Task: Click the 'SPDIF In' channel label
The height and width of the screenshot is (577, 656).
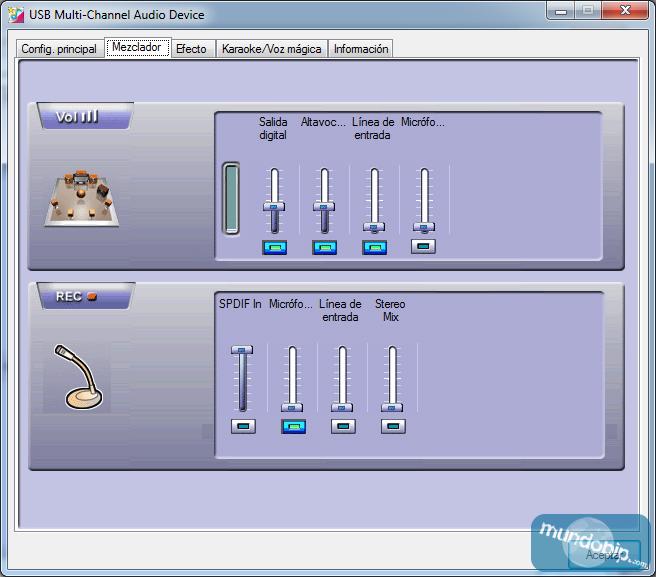Action: pyautogui.click(x=240, y=304)
